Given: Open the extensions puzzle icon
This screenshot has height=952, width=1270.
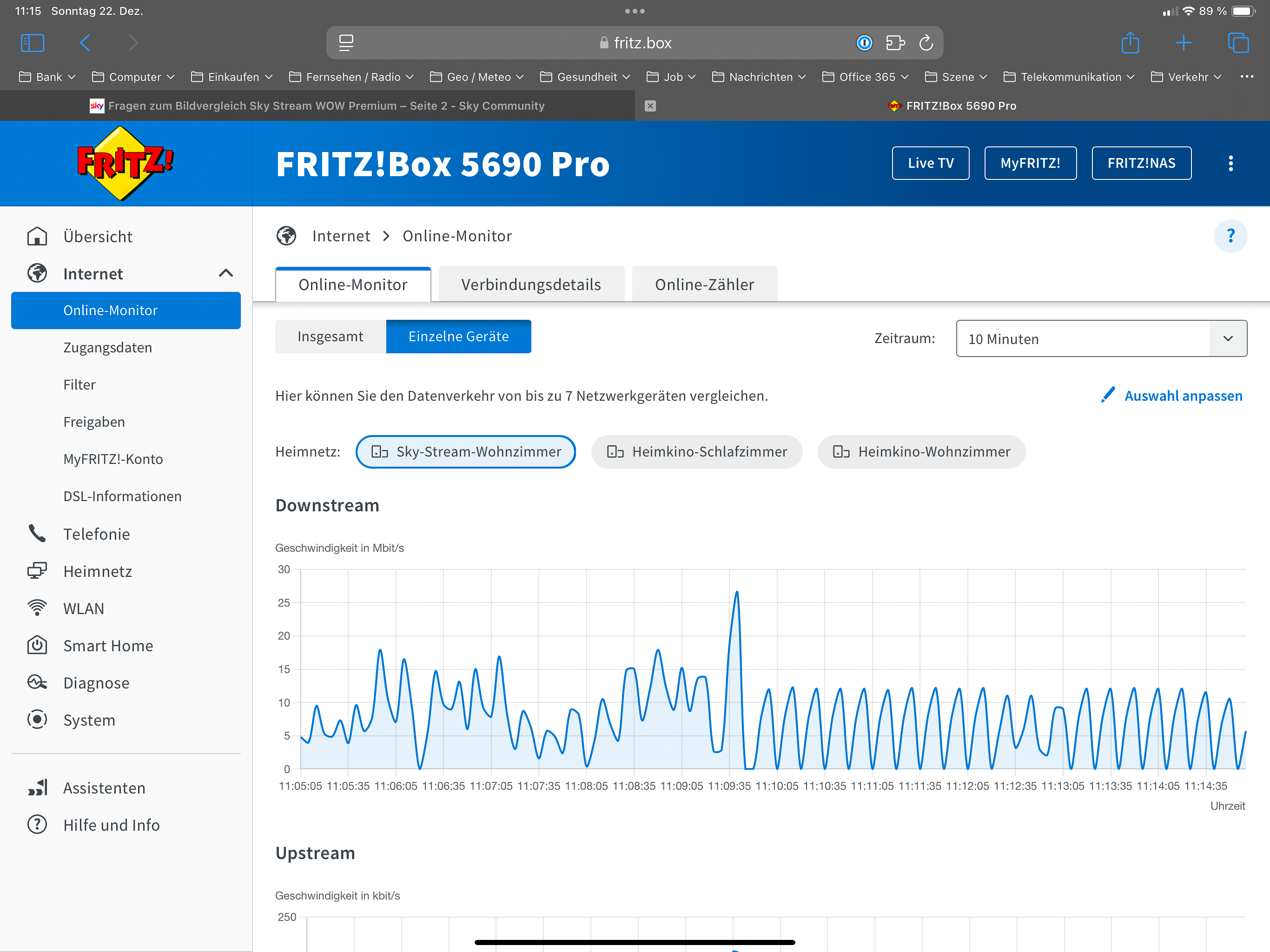Looking at the screenshot, I should 895,43.
